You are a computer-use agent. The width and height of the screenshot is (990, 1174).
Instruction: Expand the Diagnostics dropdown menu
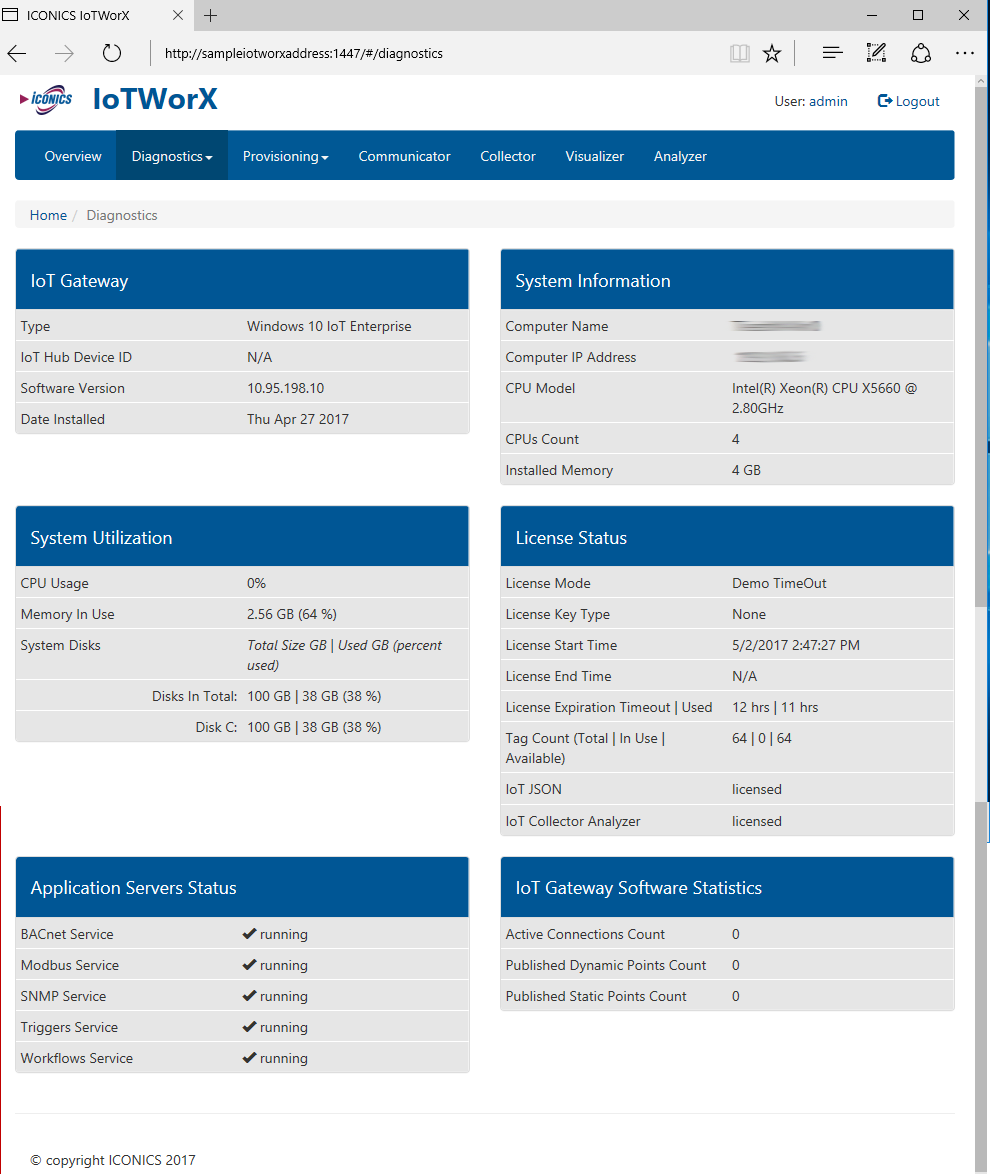point(172,156)
